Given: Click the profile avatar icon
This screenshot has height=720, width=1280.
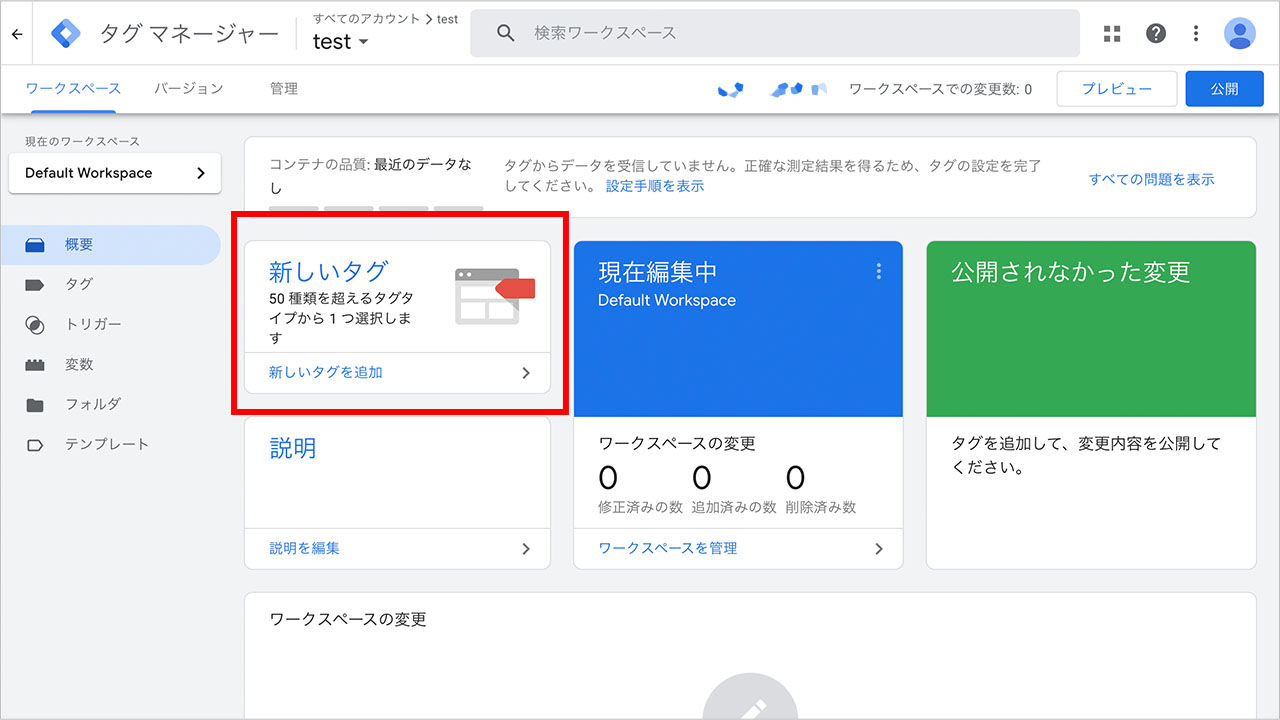Looking at the screenshot, I should 1239,32.
